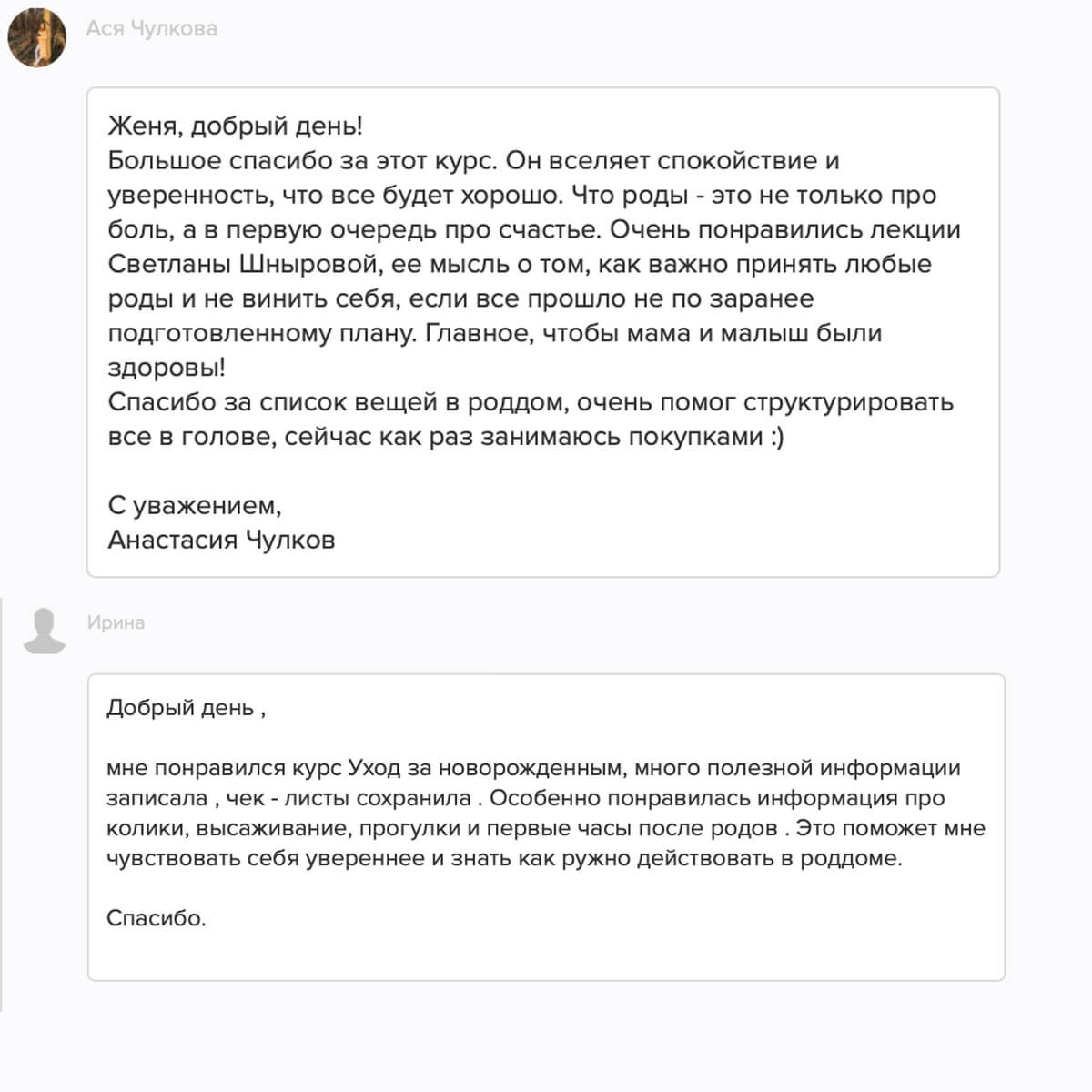Screen dimensions: 1092x1092
Task: Click the final "Спасибо." in Ирина's review
Action: 156,918
